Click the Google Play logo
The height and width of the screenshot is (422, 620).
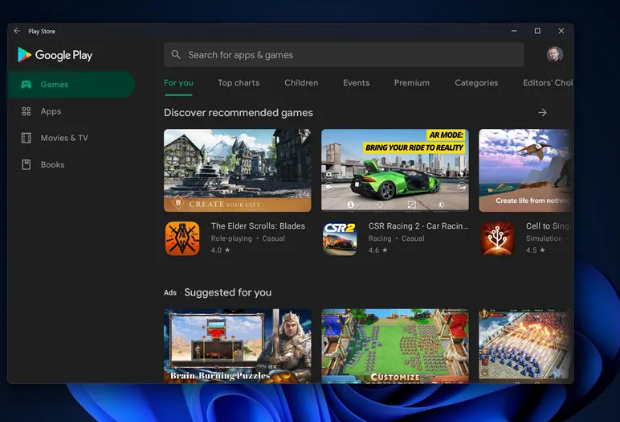tap(55, 55)
